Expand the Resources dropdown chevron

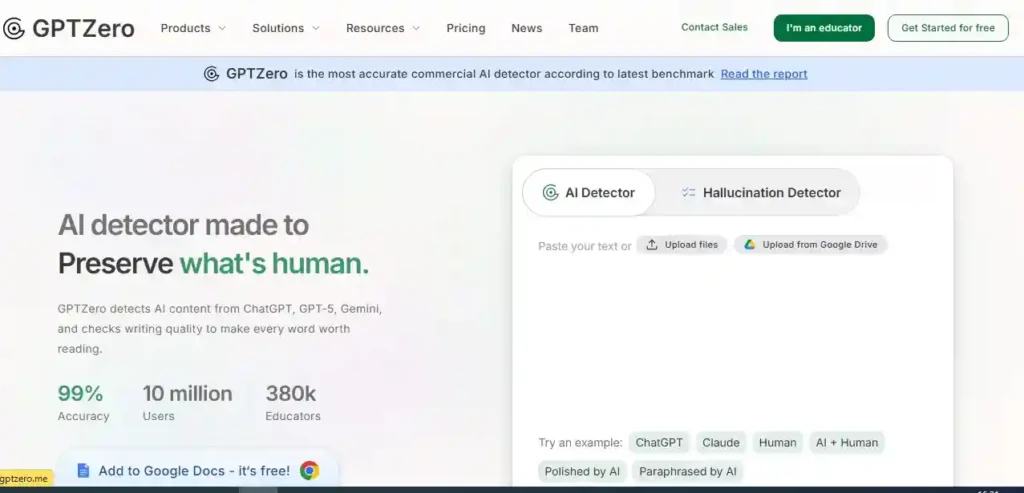click(x=416, y=28)
